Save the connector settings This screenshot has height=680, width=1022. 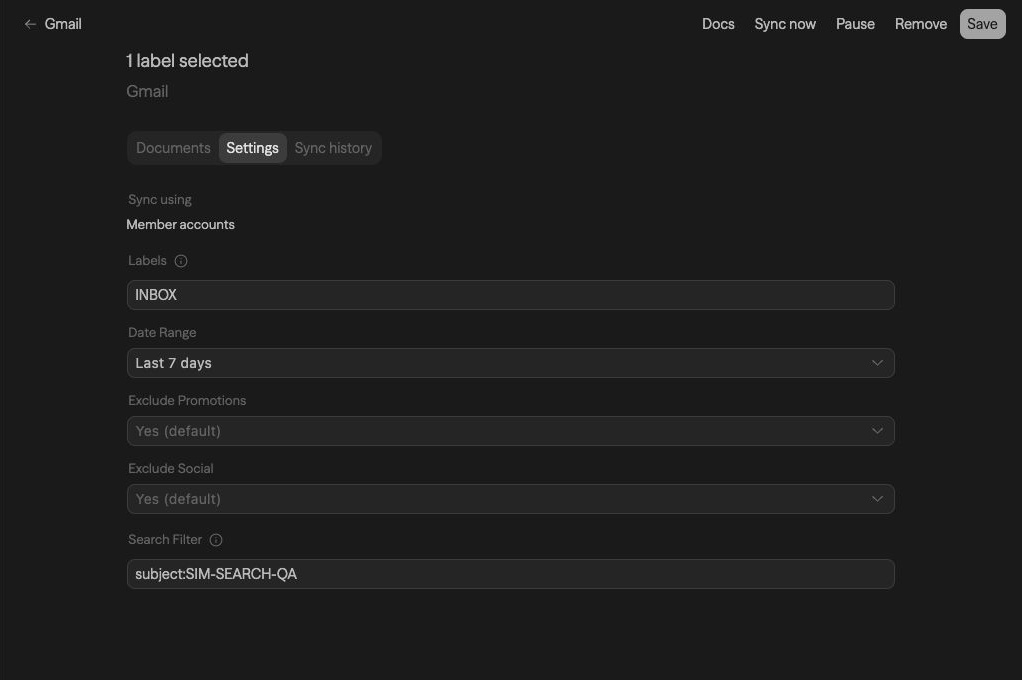coord(982,24)
